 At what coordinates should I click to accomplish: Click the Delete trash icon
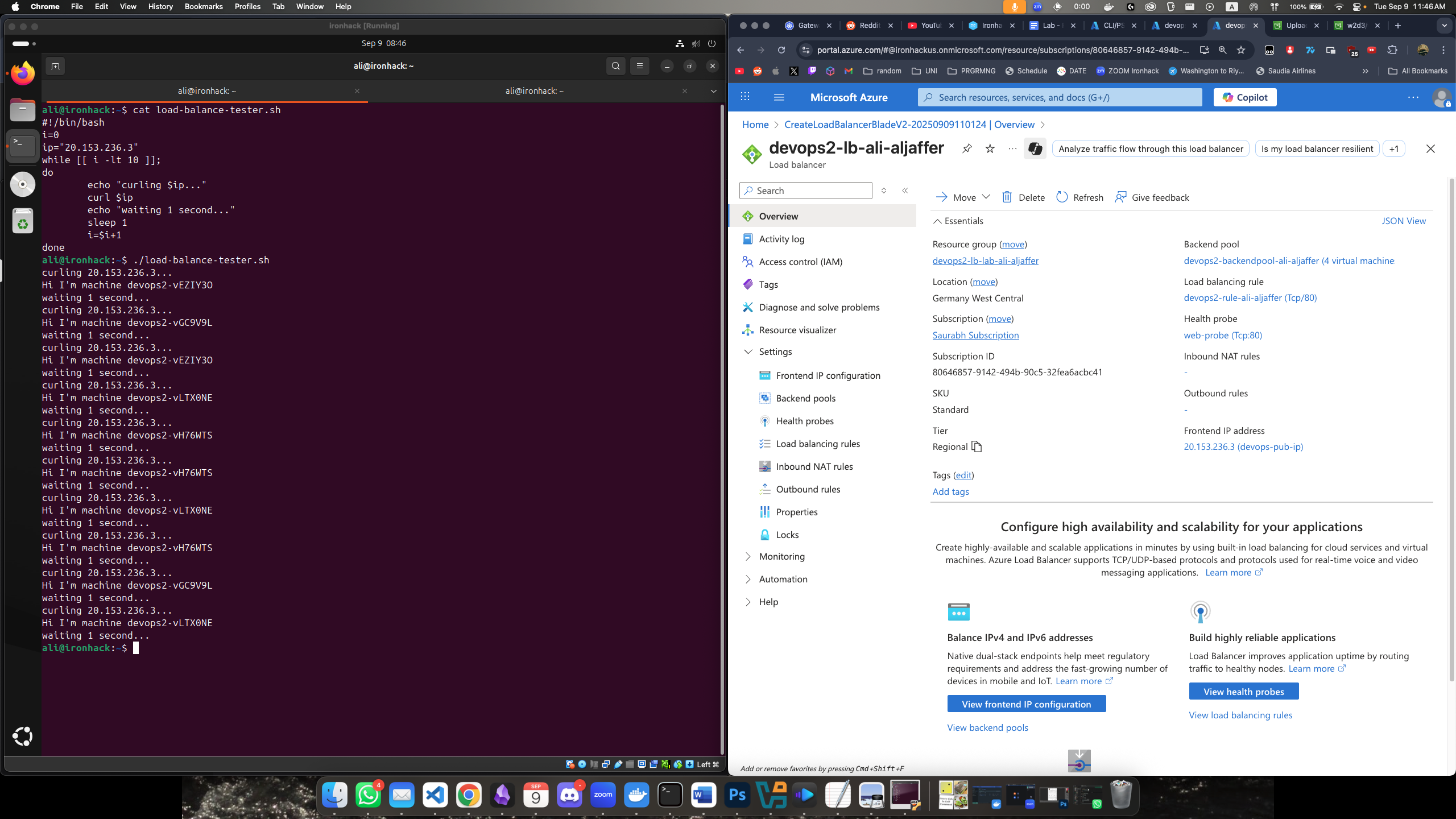pos(1007,197)
